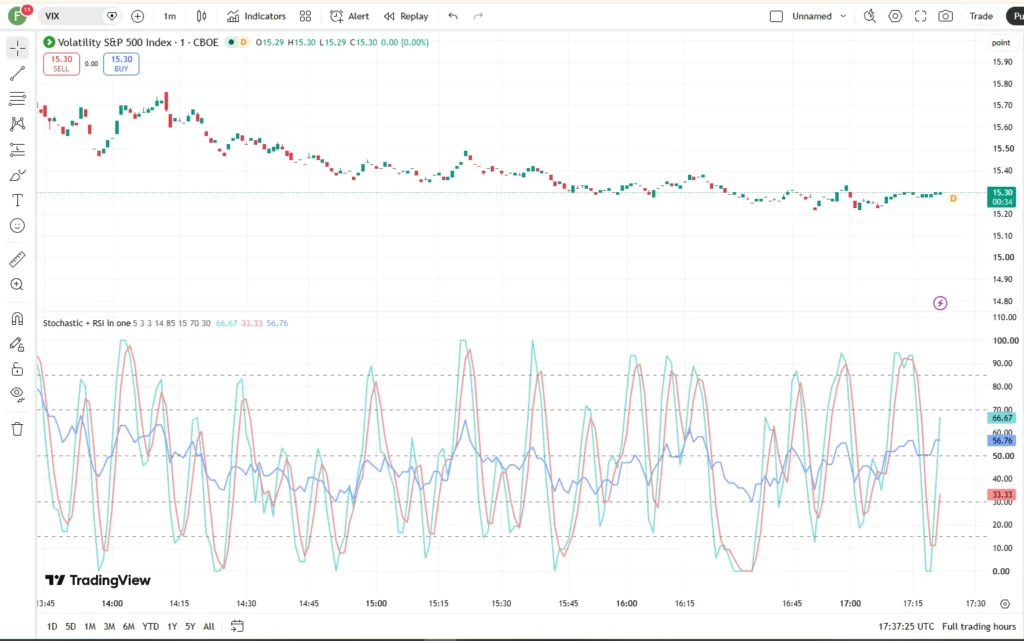Click the 15.30 BUY button
Image resolution: width=1024 pixels, height=641 pixels.
coord(121,63)
